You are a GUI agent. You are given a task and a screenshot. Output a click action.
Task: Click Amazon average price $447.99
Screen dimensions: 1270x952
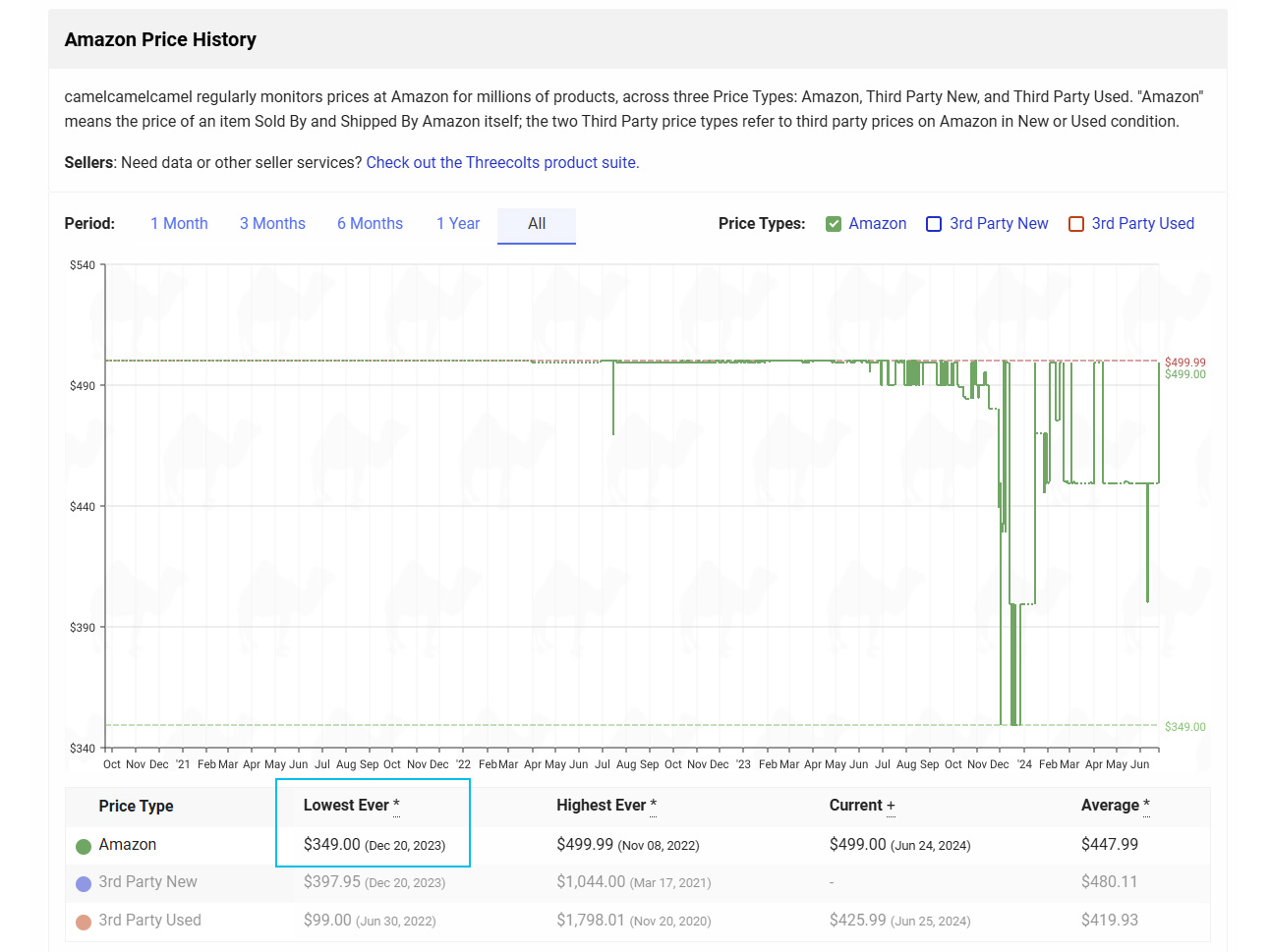click(x=1110, y=845)
